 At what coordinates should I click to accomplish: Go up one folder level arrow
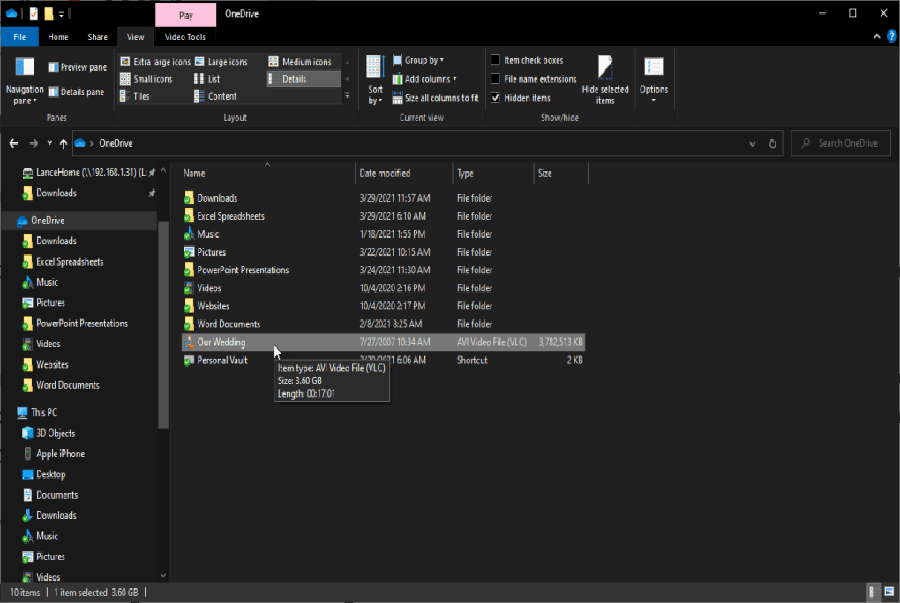(63, 143)
